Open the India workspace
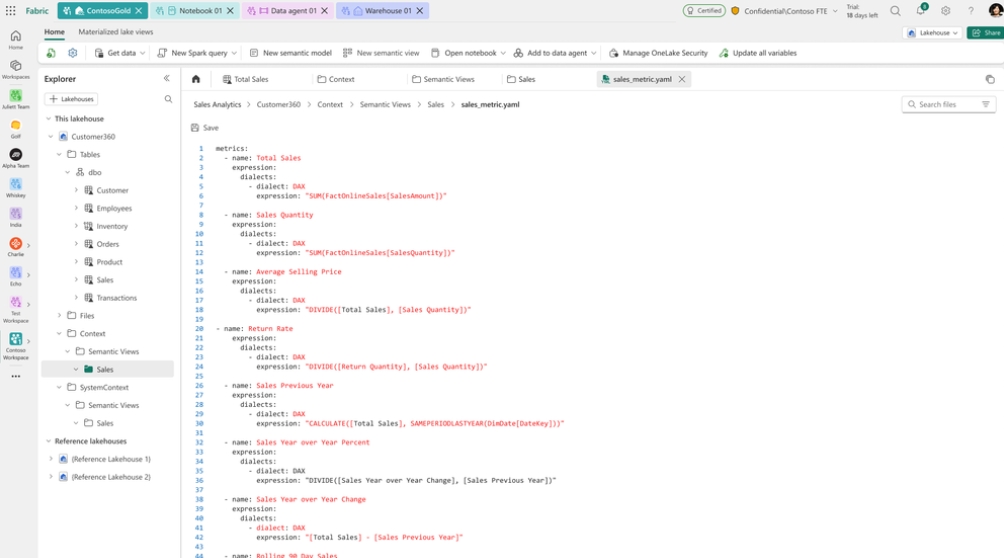The width and height of the screenshot is (1004, 558). 15,217
